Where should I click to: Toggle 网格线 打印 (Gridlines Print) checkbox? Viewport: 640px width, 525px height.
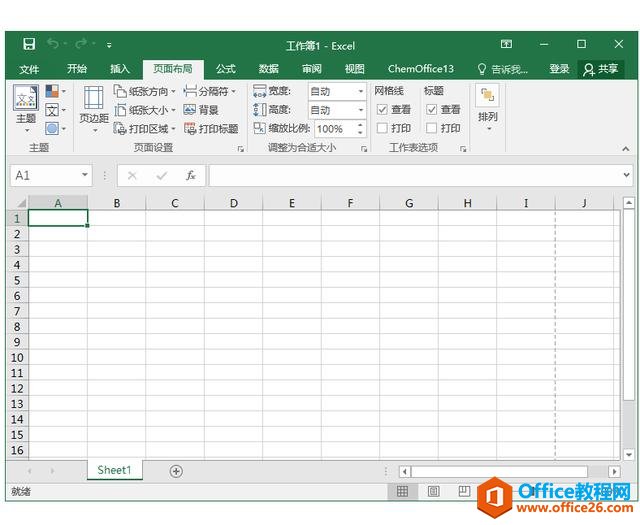[382, 128]
